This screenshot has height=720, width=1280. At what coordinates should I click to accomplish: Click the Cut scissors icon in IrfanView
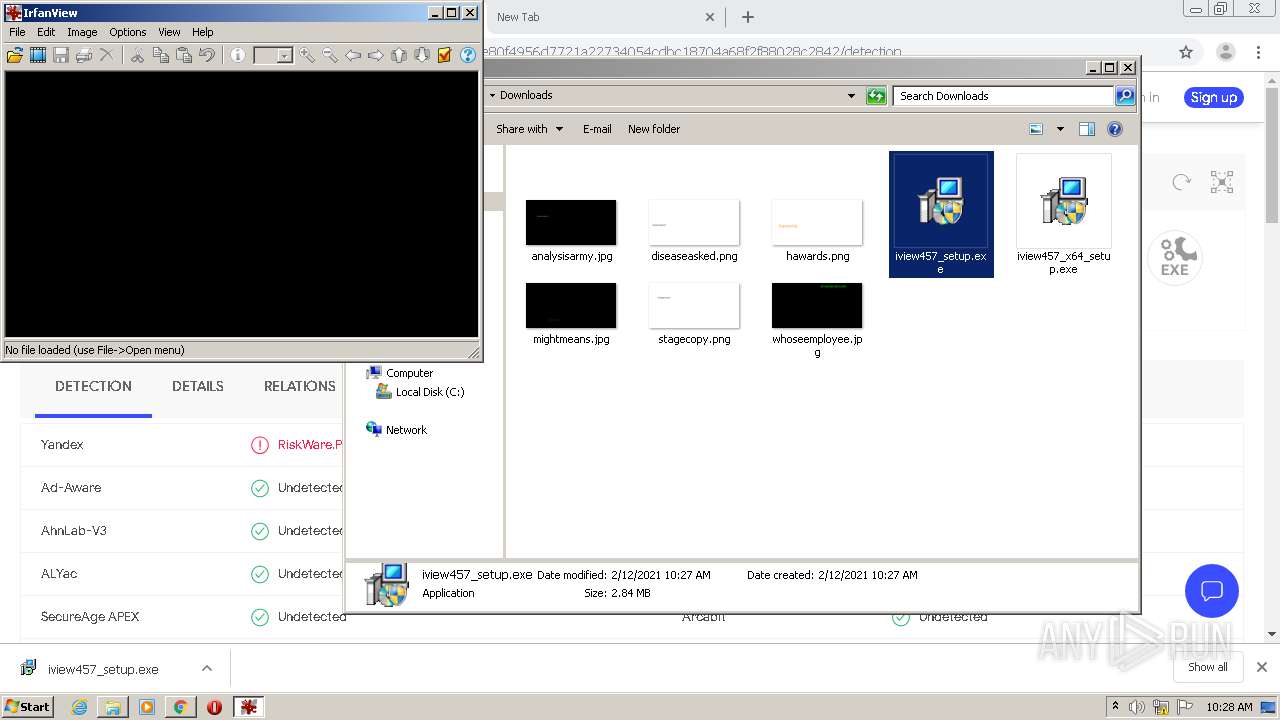[137, 55]
